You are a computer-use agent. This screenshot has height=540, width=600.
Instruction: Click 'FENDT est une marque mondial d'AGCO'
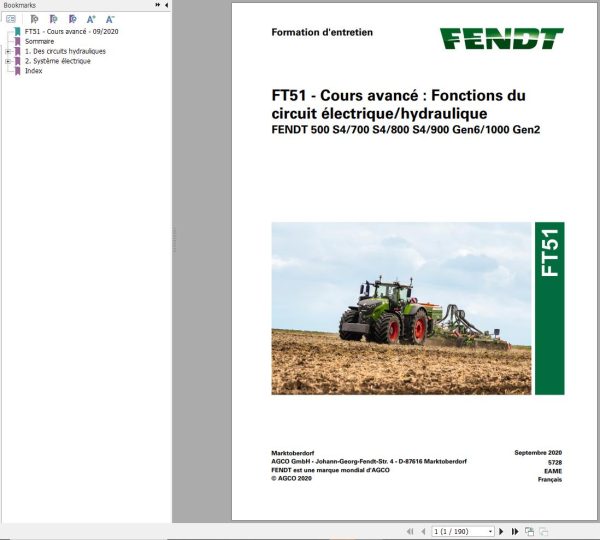331,470
